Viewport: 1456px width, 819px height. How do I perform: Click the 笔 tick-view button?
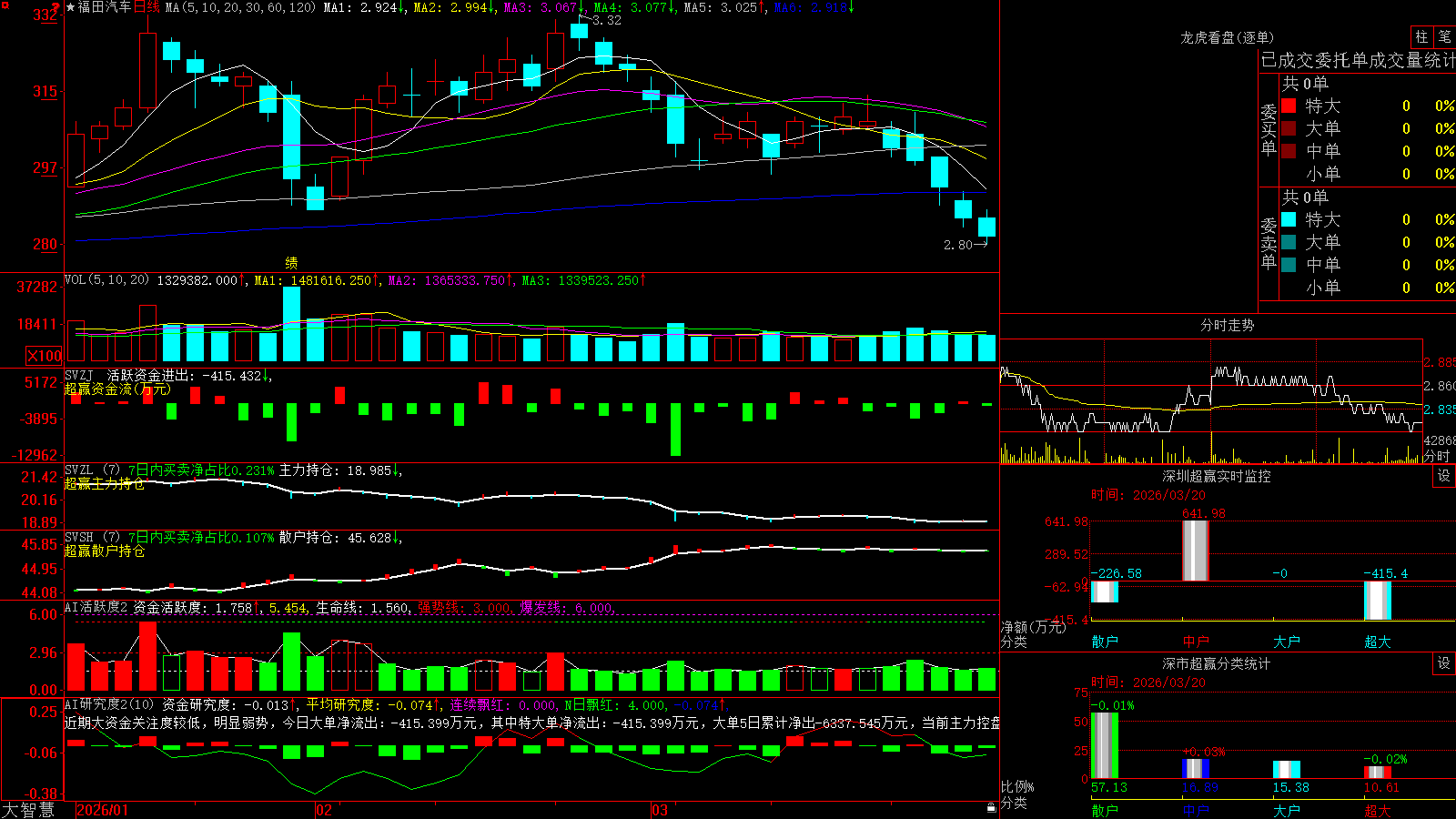click(x=1444, y=37)
